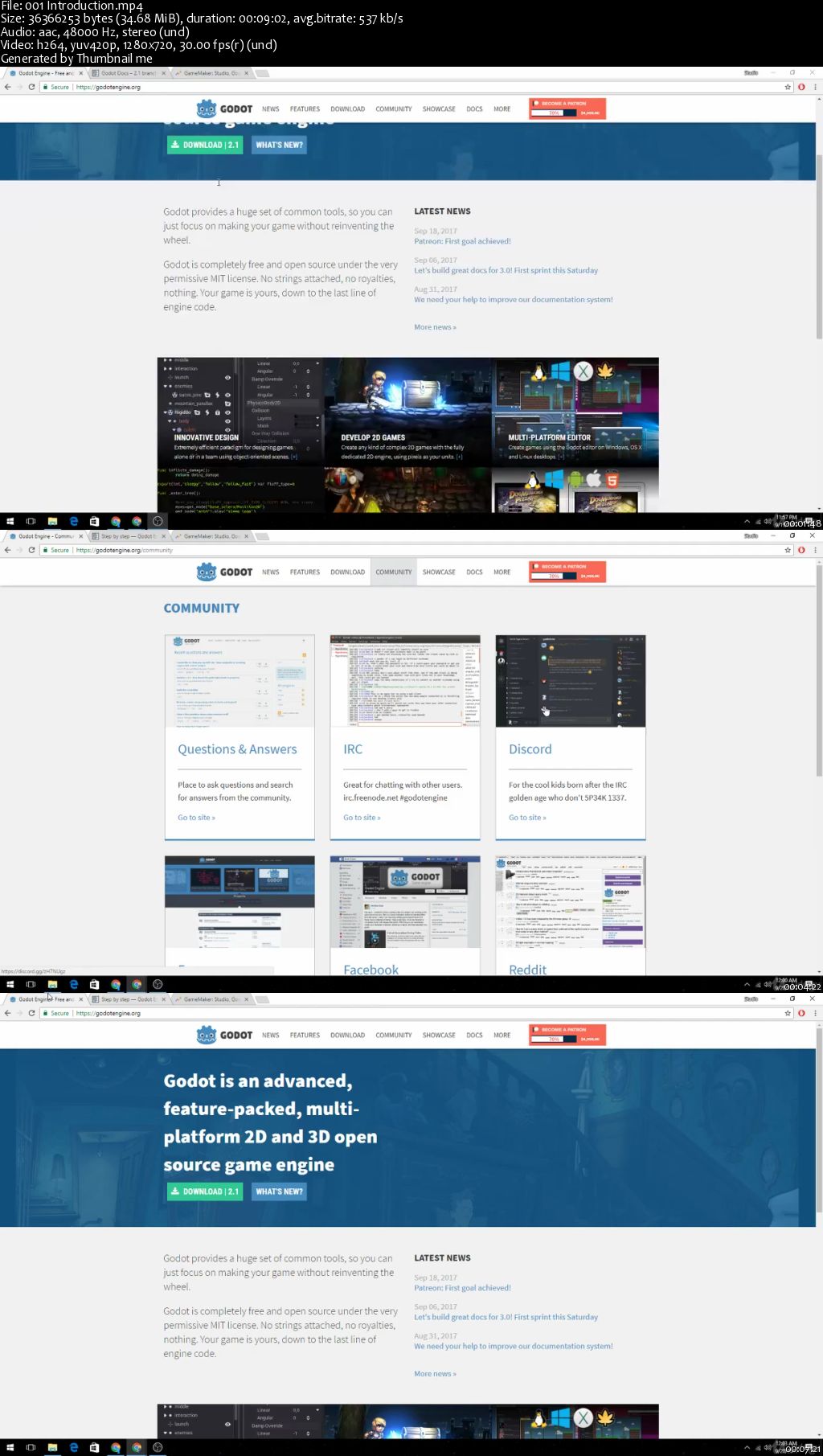Launch Edge from the Community screenshot taskbar
This screenshot has height=1456, width=823.
[x=73, y=984]
